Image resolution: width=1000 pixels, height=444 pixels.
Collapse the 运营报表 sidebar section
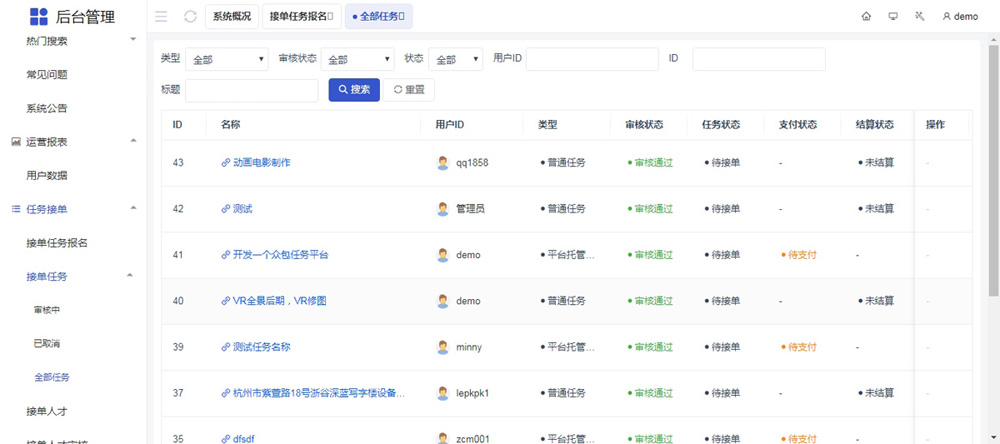pyautogui.click(x=133, y=141)
